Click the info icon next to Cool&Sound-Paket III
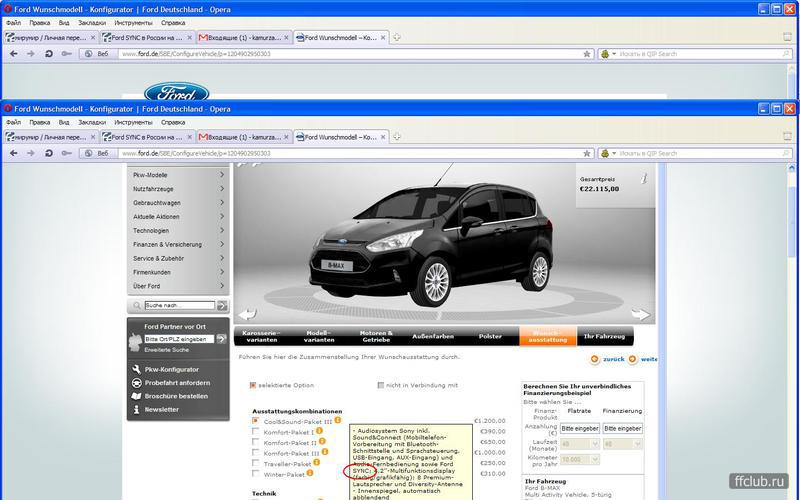Screen dimensions: 800x500 pos(338,420)
